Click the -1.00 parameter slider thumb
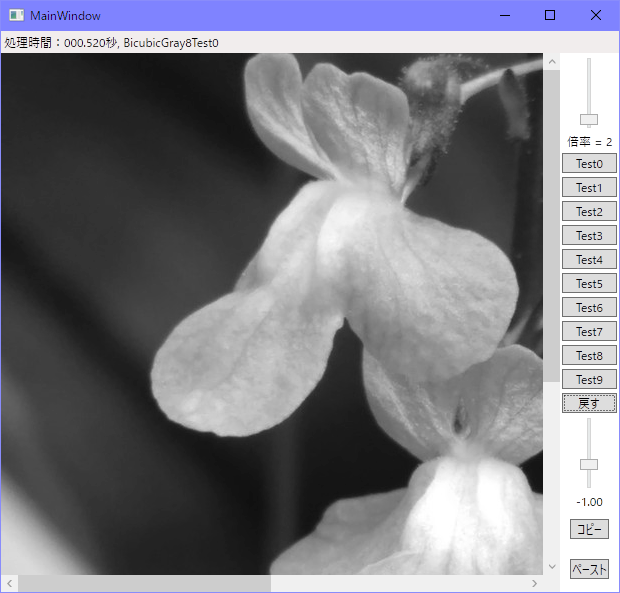The image size is (620, 593). 589,465
